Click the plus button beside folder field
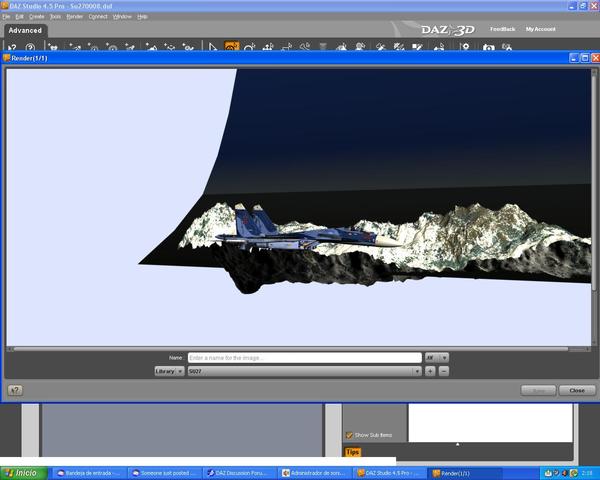This screenshot has height=480, width=600. 430,371
